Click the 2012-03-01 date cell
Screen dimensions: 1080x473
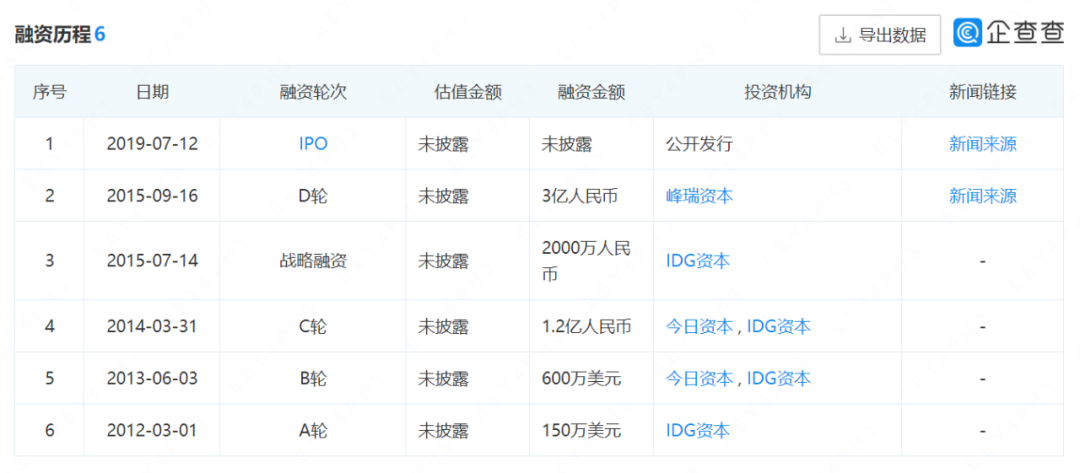click(152, 430)
